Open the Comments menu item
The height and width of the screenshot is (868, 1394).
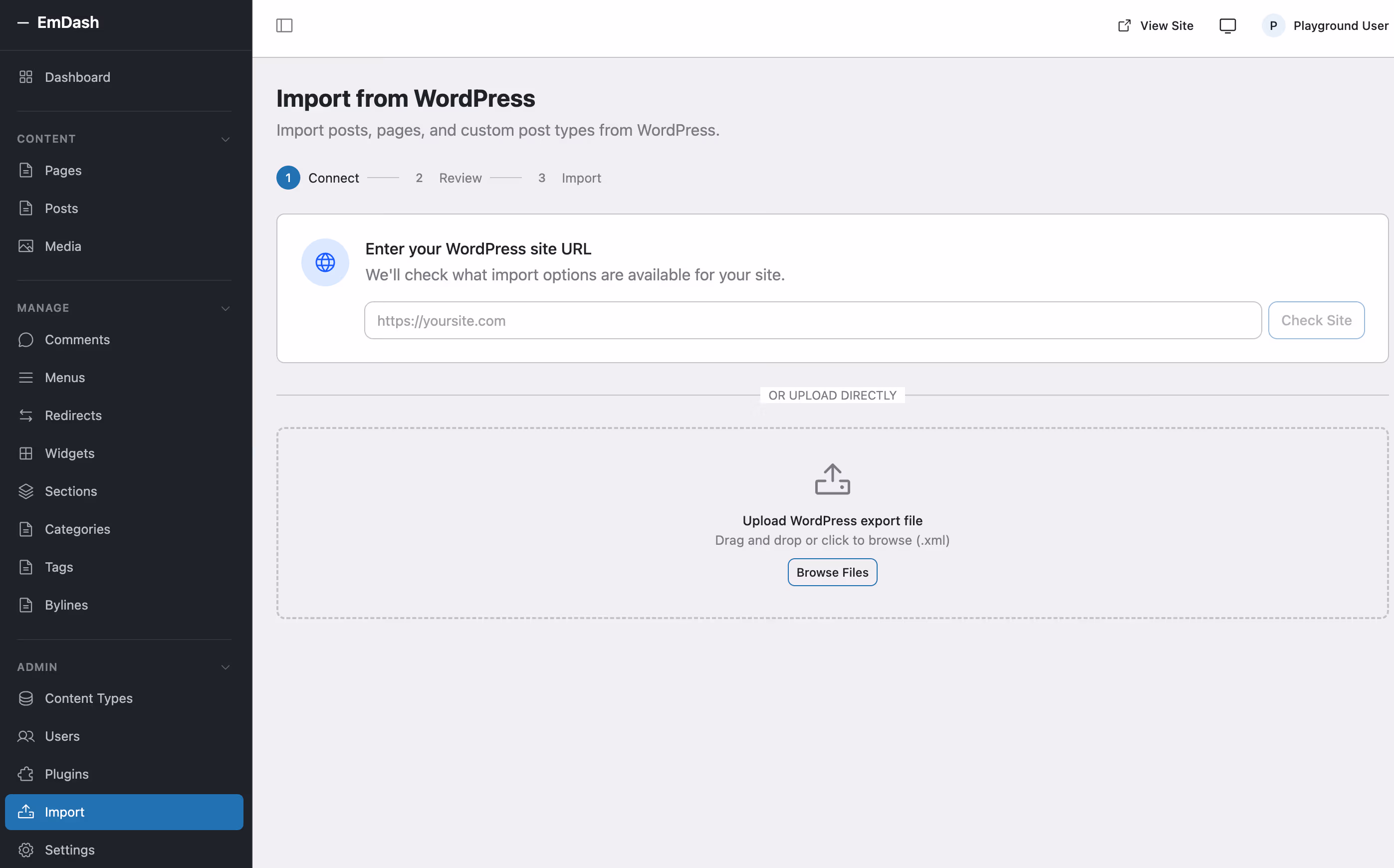point(124,340)
